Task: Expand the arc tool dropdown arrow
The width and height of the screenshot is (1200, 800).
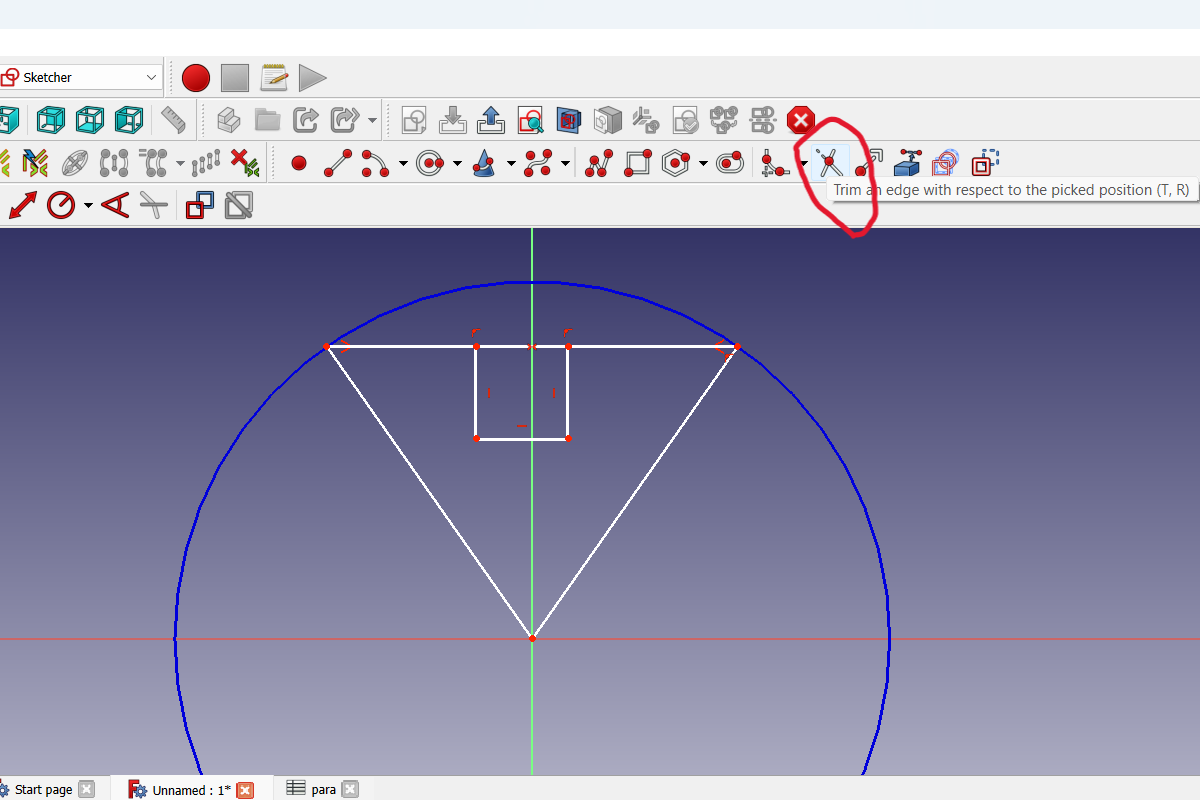Action: coord(403,162)
